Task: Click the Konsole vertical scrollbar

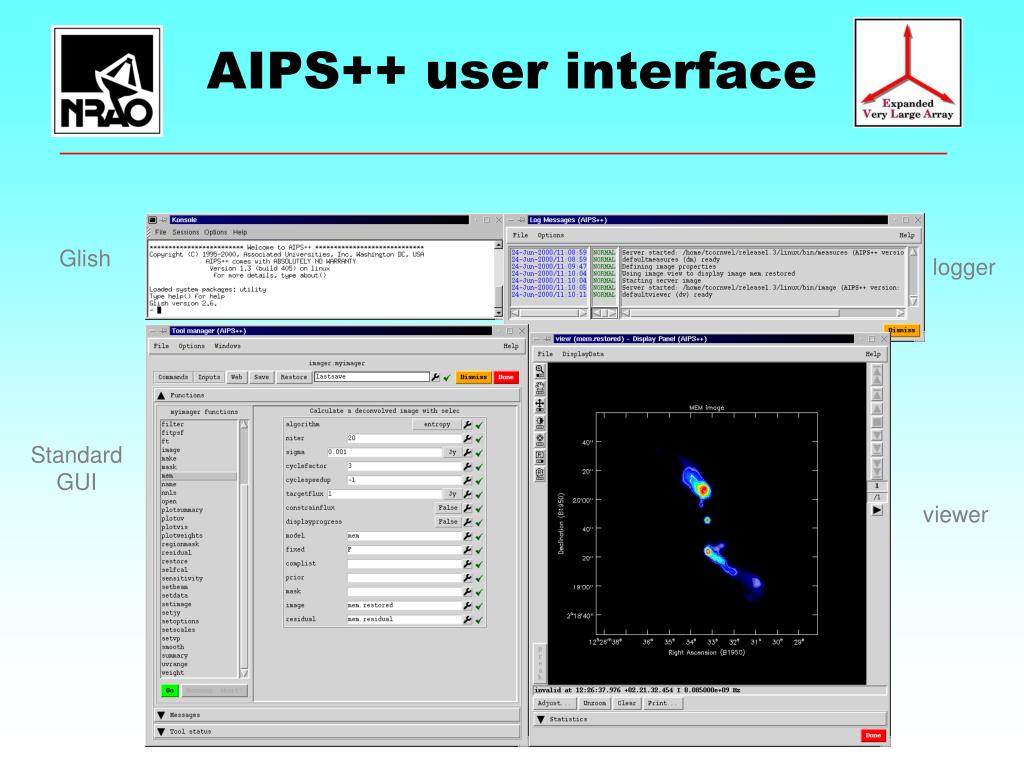Action: click(x=498, y=280)
